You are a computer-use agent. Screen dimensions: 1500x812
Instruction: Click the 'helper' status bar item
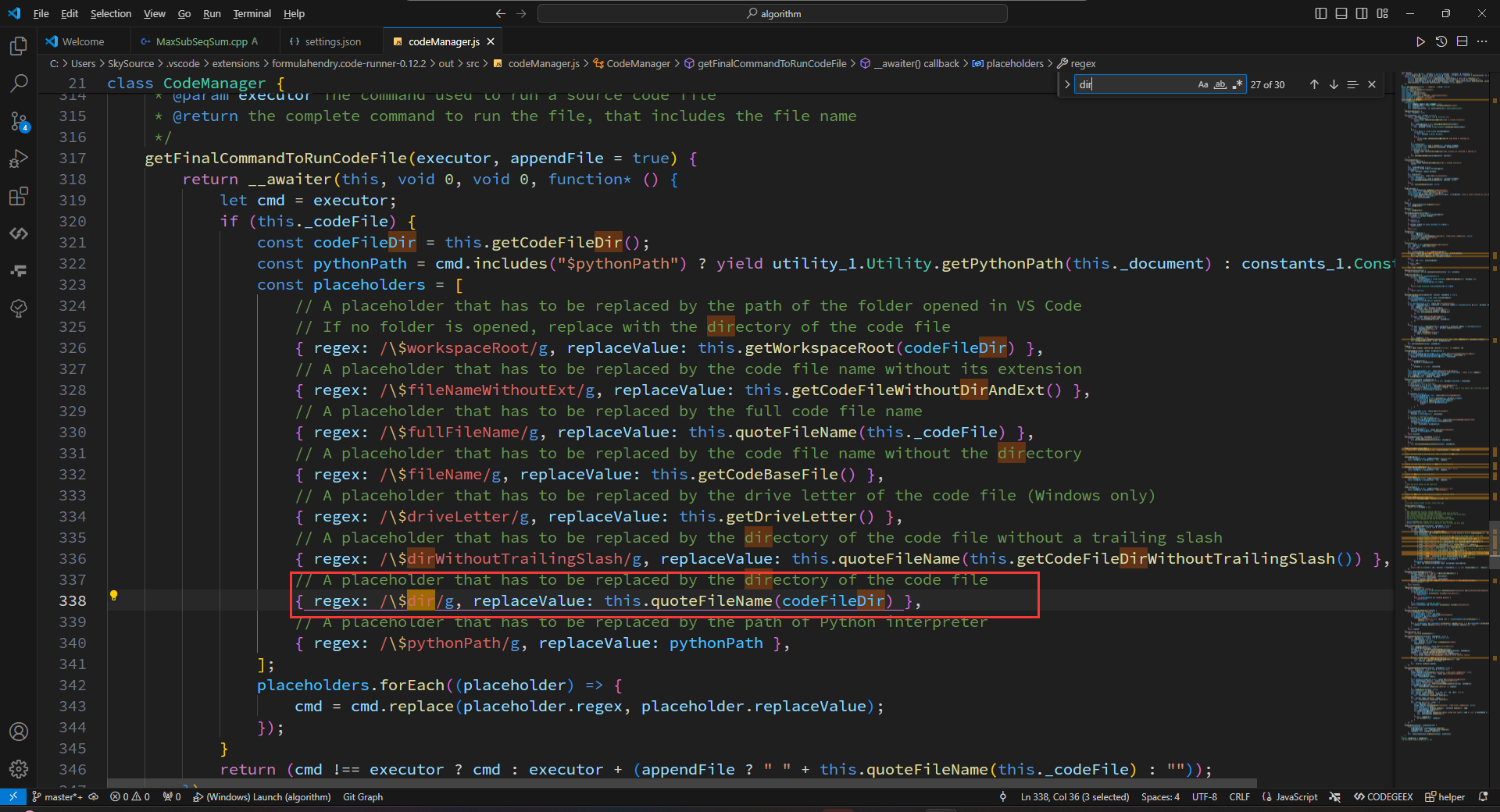pyautogui.click(x=1445, y=797)
